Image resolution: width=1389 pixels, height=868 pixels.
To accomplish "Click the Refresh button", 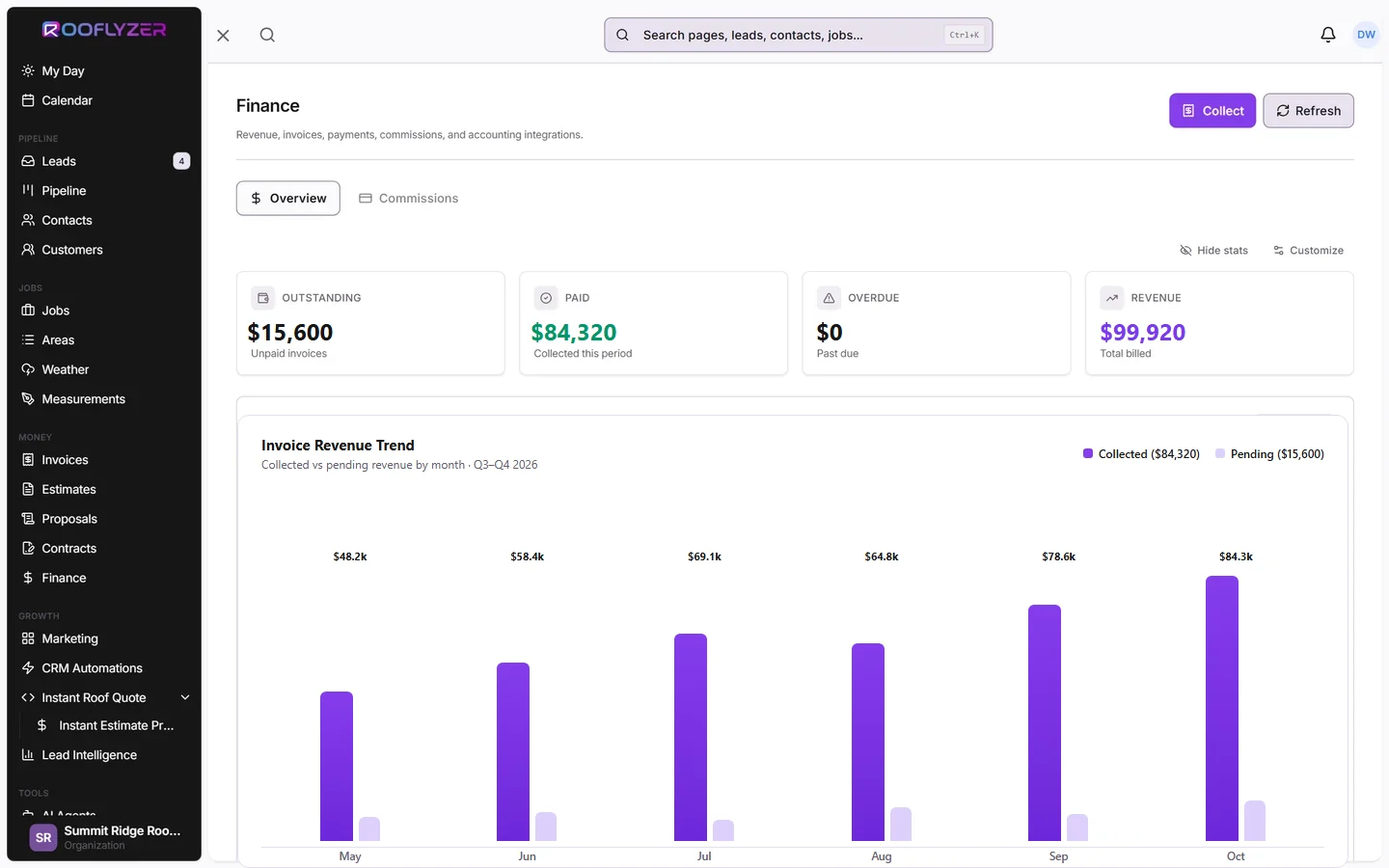I will pos(1308,111).
